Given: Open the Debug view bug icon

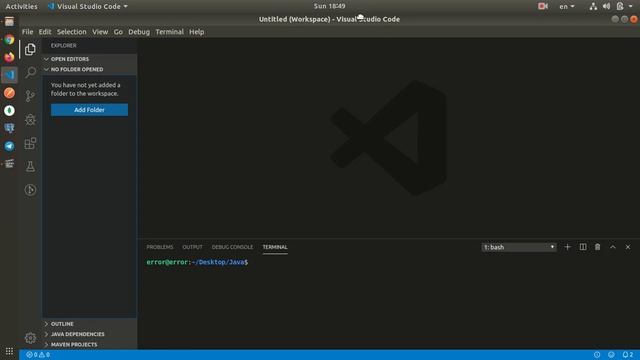Looking at the screenshot, I should pos(30,120).
